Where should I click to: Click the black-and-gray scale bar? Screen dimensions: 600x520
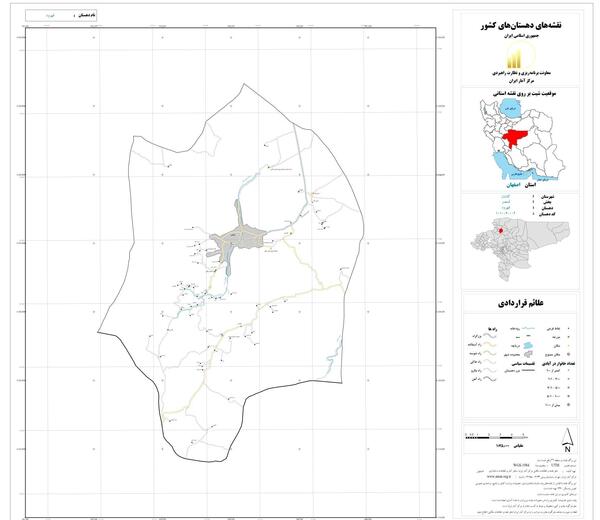497,437
